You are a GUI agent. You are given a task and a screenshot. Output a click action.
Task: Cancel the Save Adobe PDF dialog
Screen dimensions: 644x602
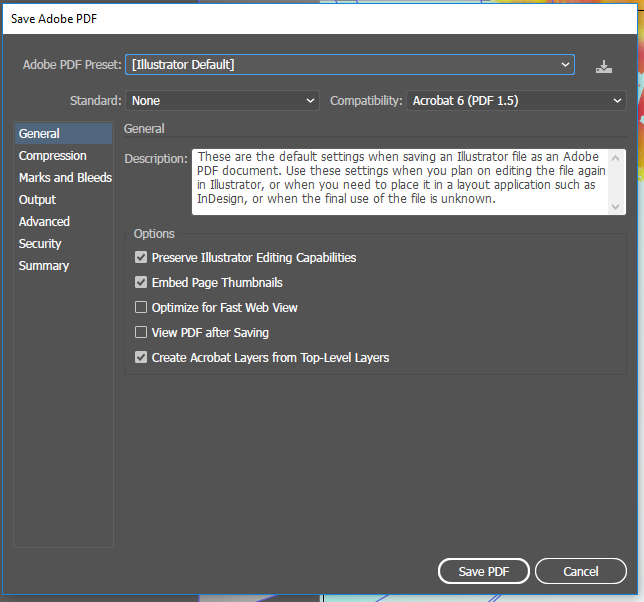[x=581, y=571]
